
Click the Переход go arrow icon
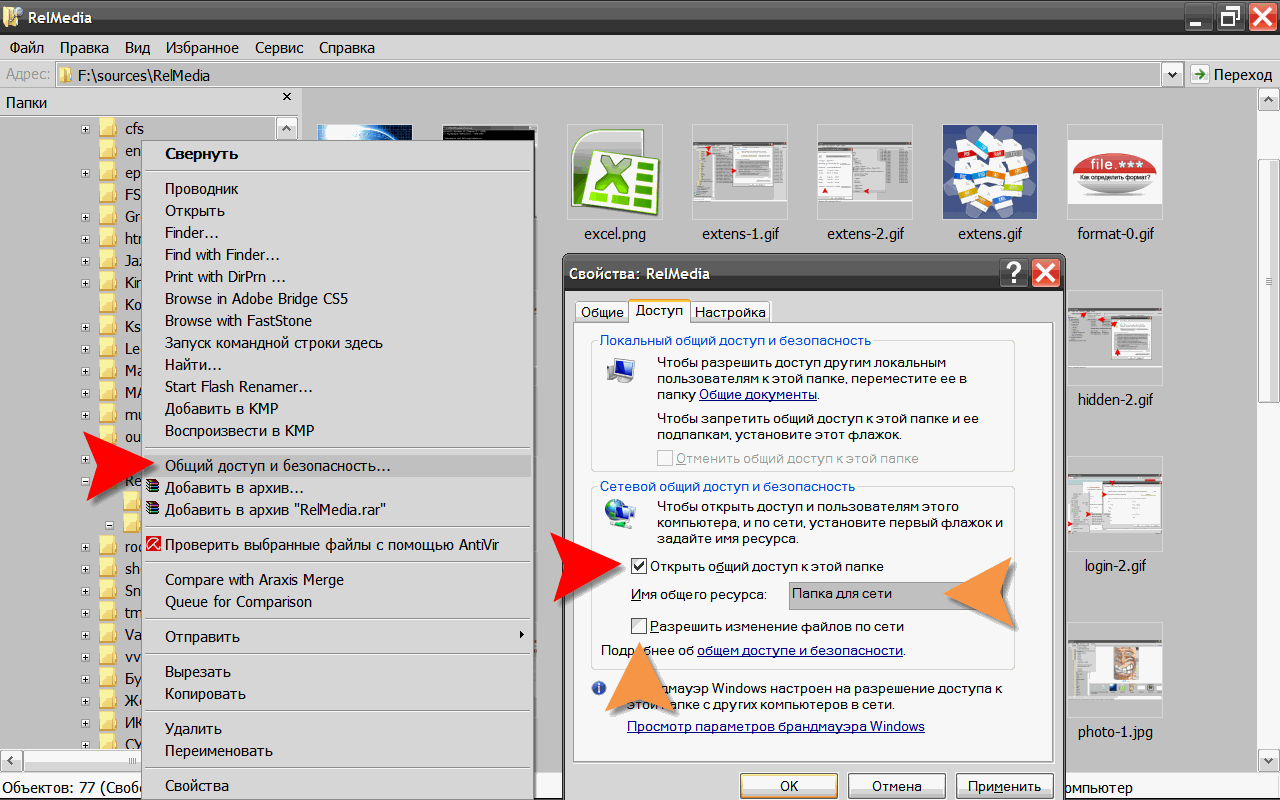point(1201,75)
